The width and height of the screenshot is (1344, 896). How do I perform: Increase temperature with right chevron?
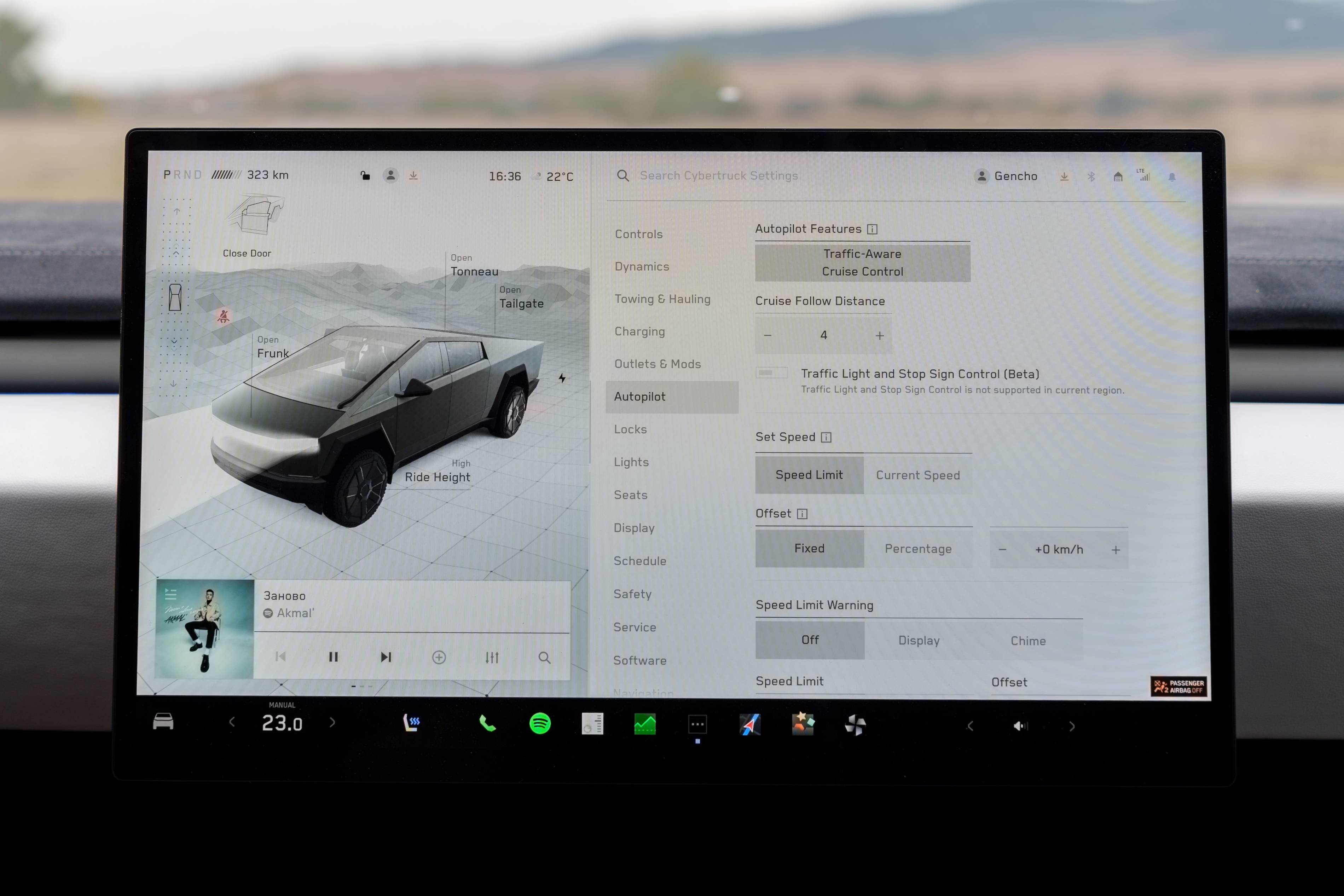(x=332, y=723)
